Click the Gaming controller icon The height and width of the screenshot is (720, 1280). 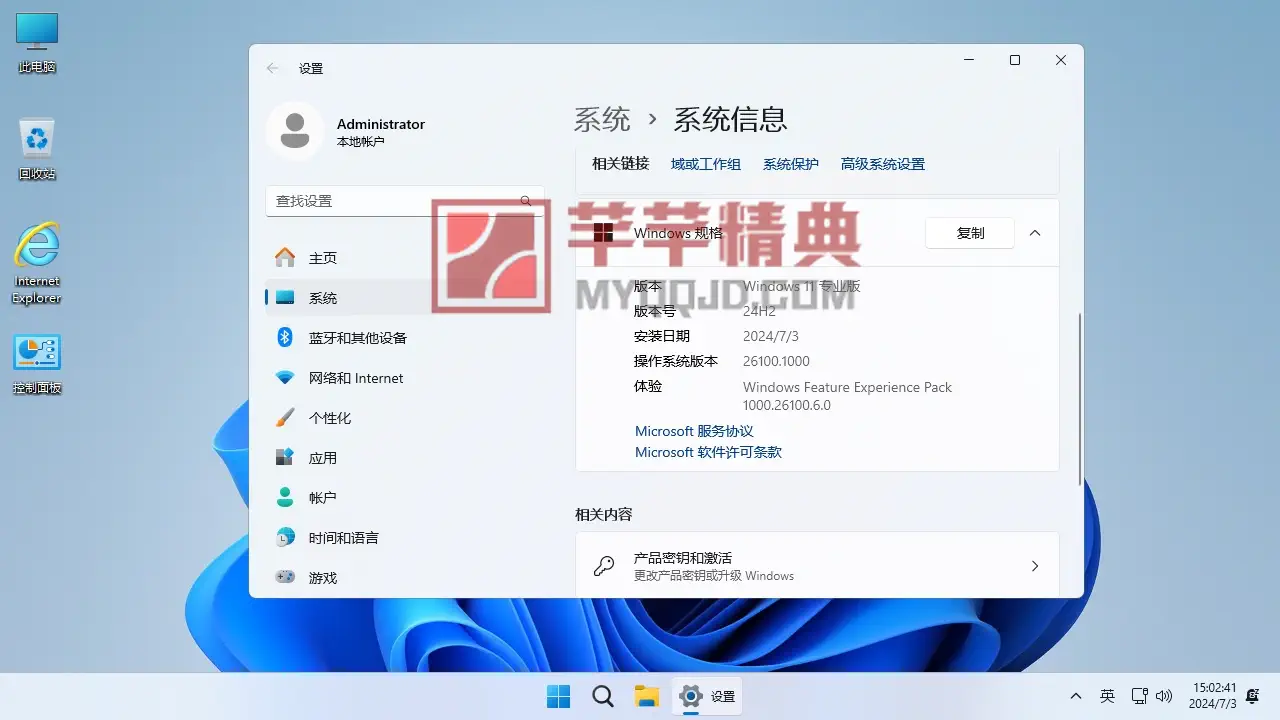[285, 577]
